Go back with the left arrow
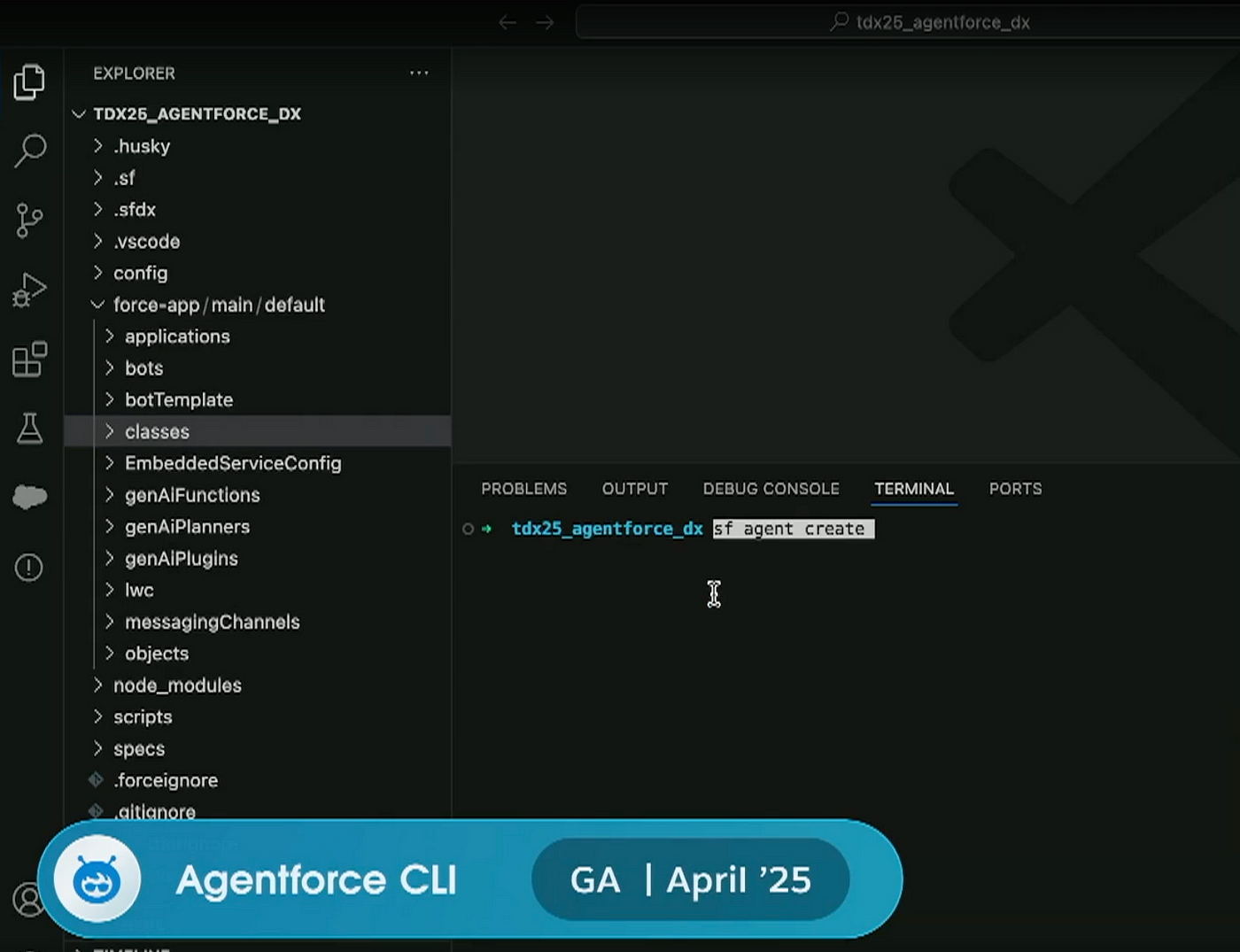This screenshot has height=952, width=1240. point(508,22)
